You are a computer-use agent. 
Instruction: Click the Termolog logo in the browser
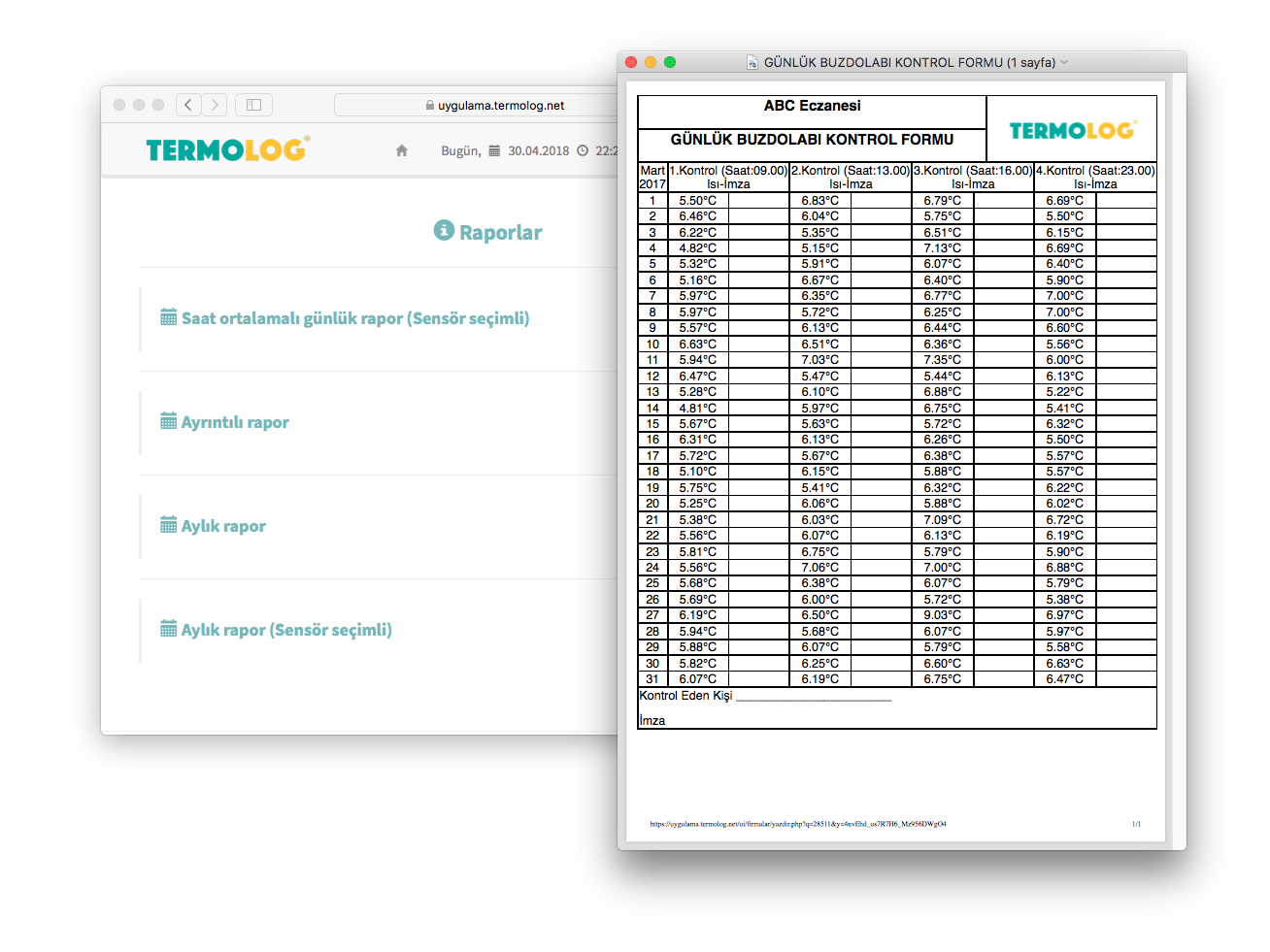[228, 148]
